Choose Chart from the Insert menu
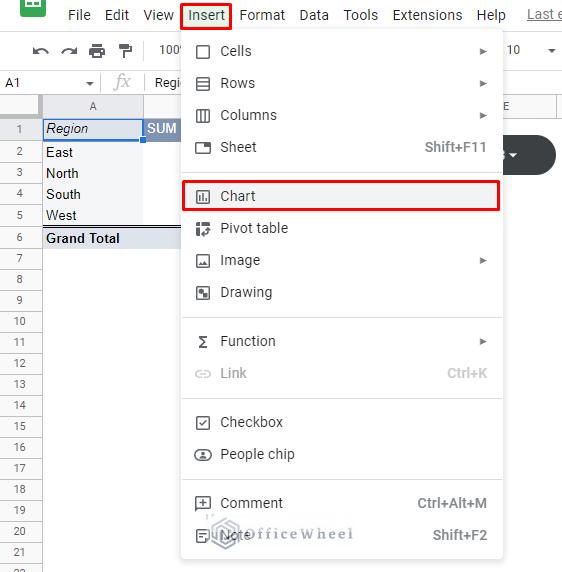This screenshot has height=572, width=562. (341, 196)
